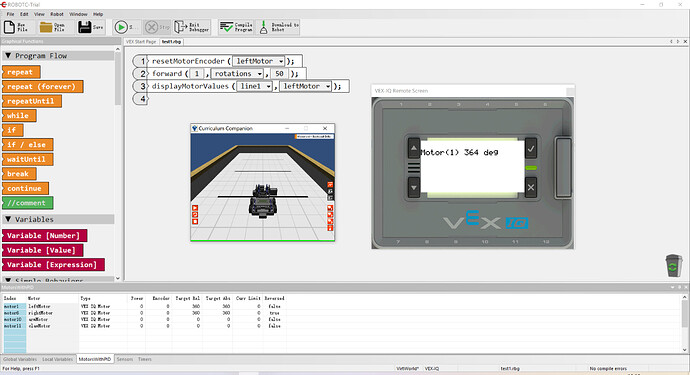Click the X button on the VEX IQ brain

tap(531, 188)
